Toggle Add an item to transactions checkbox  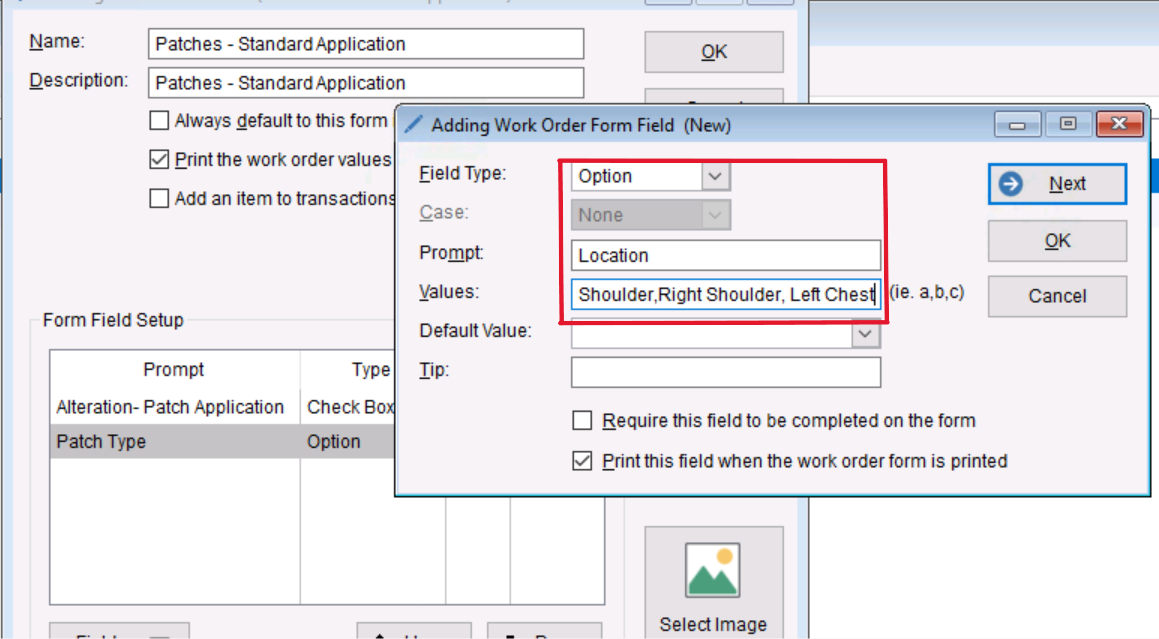click(x=159, y=199)
